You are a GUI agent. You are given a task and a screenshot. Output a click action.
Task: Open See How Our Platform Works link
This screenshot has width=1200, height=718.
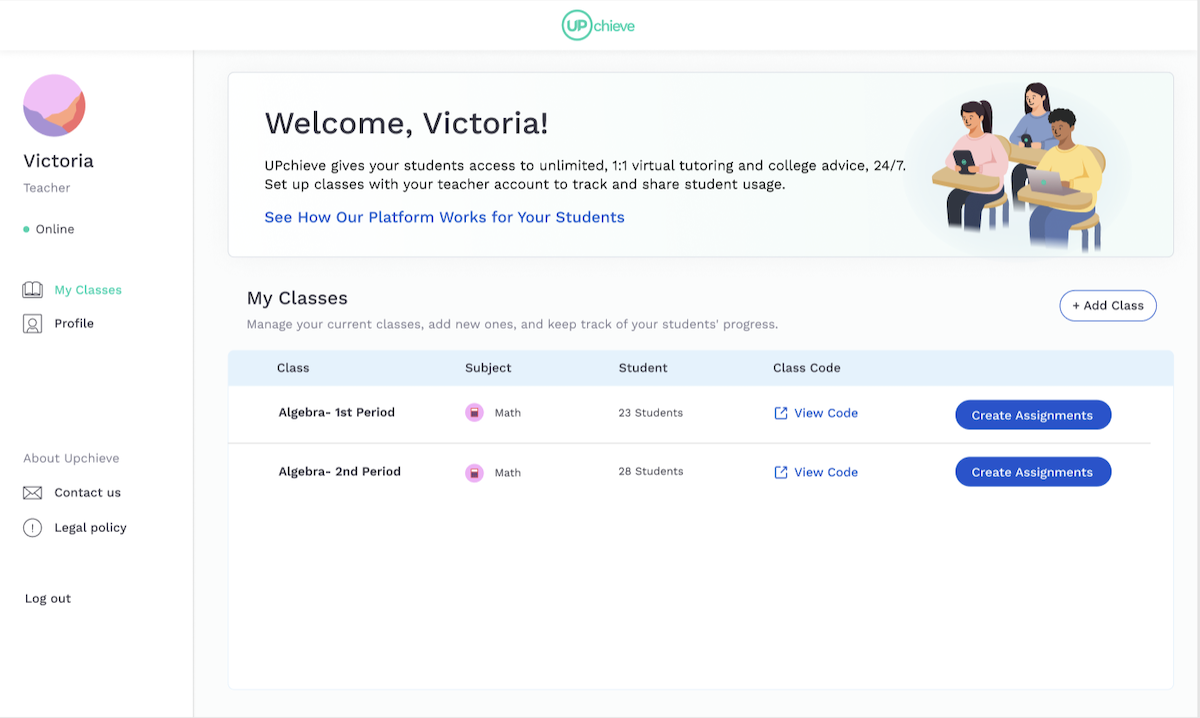click(444, 217)
